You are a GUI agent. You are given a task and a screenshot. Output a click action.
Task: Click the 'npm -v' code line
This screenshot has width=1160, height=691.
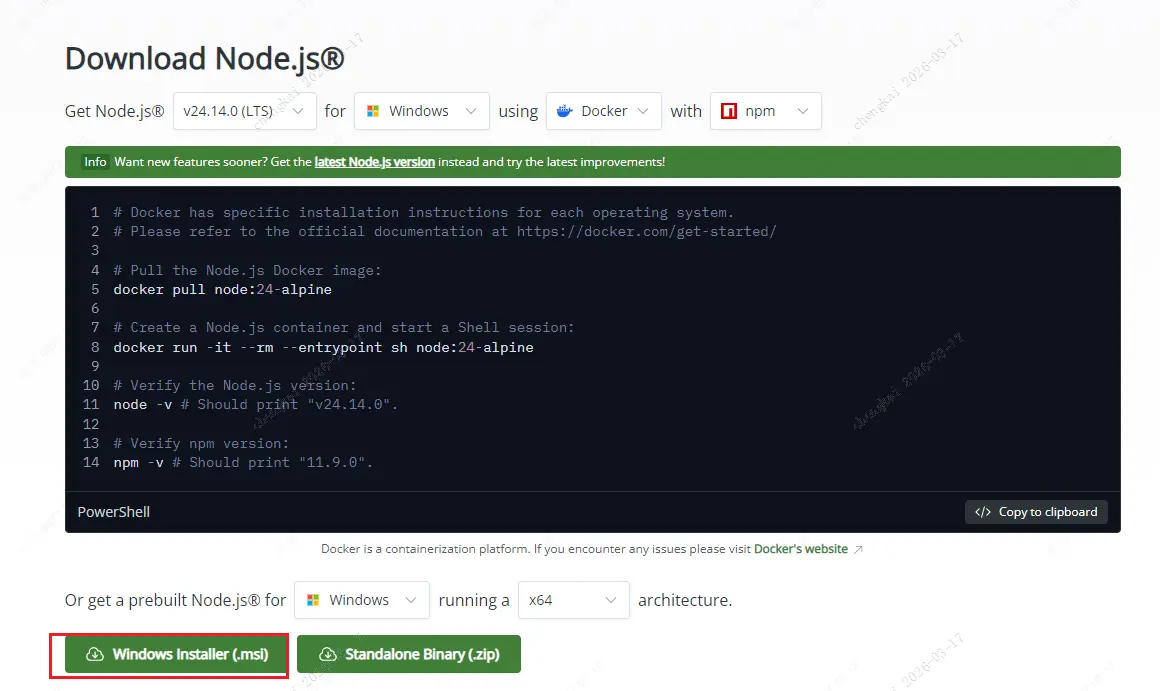[x=243, y=462]
